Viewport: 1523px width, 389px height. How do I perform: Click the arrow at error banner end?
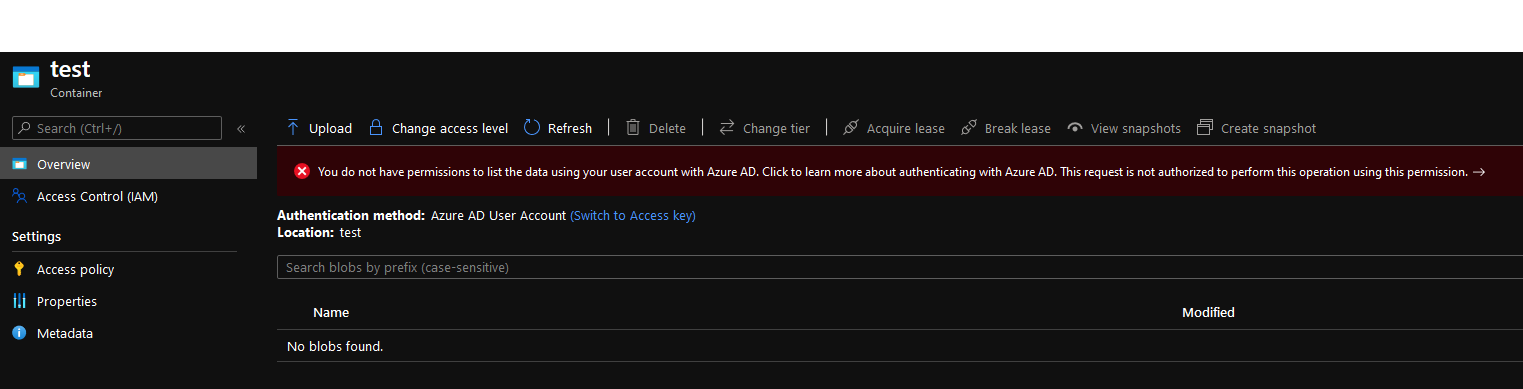1480,172
